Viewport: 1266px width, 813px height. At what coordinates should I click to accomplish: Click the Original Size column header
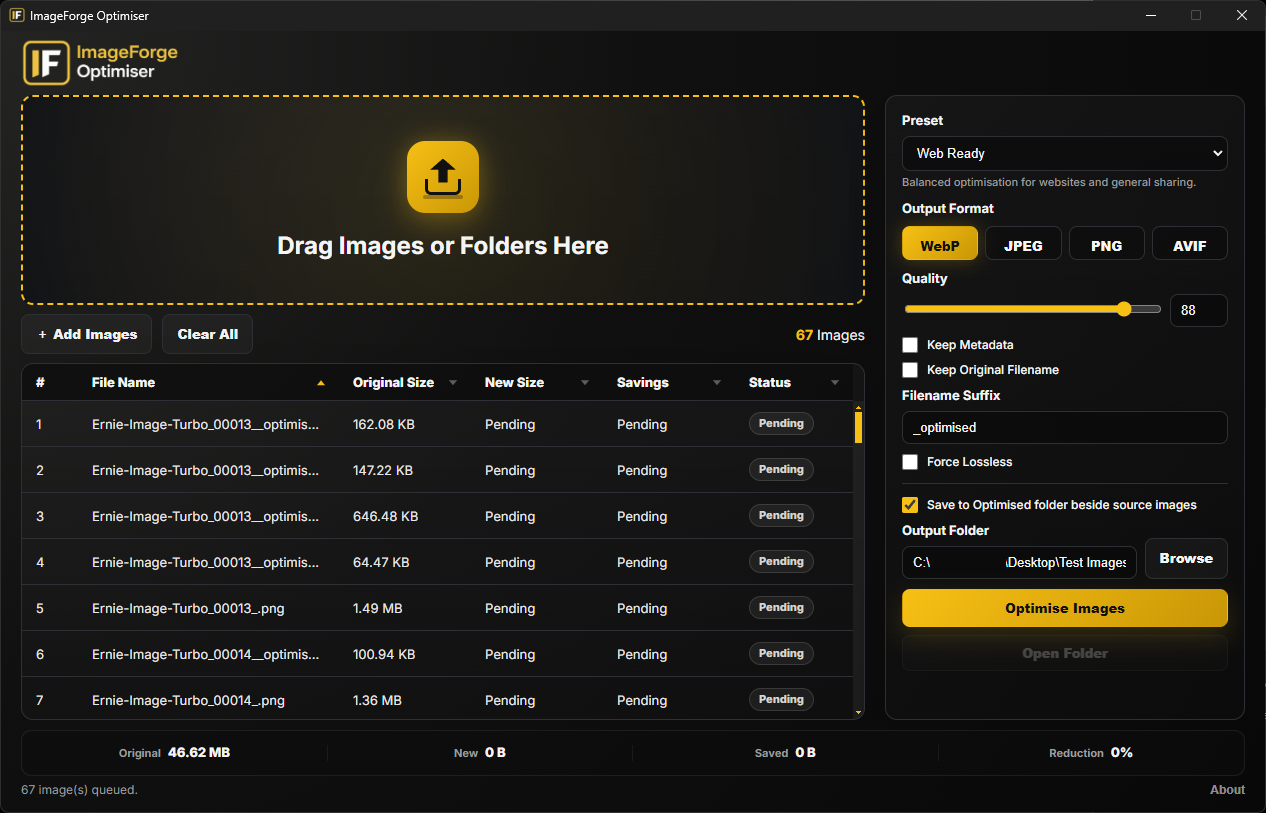393,383
